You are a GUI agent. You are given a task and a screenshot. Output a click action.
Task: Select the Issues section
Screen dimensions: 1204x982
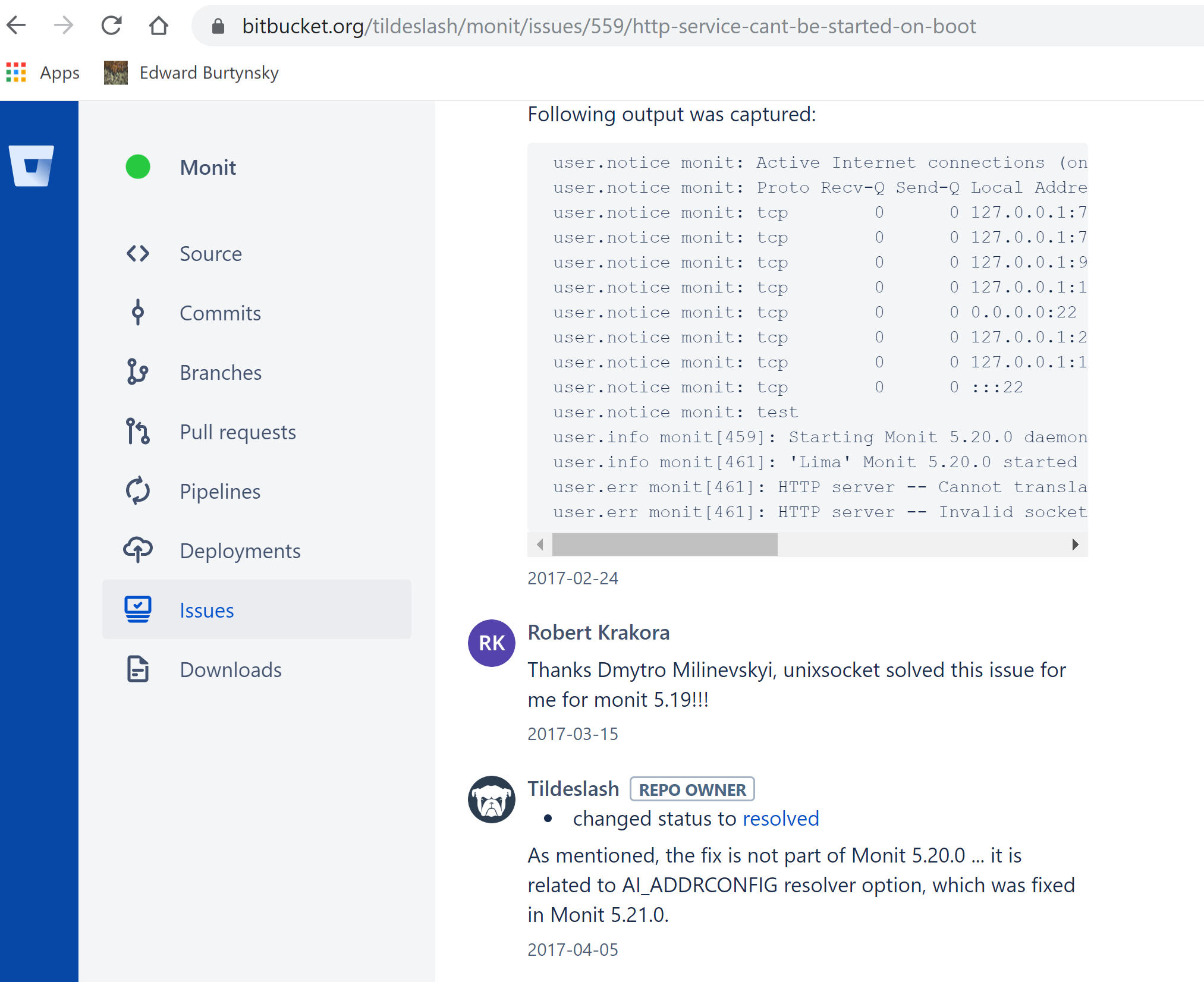click(206, 610)
